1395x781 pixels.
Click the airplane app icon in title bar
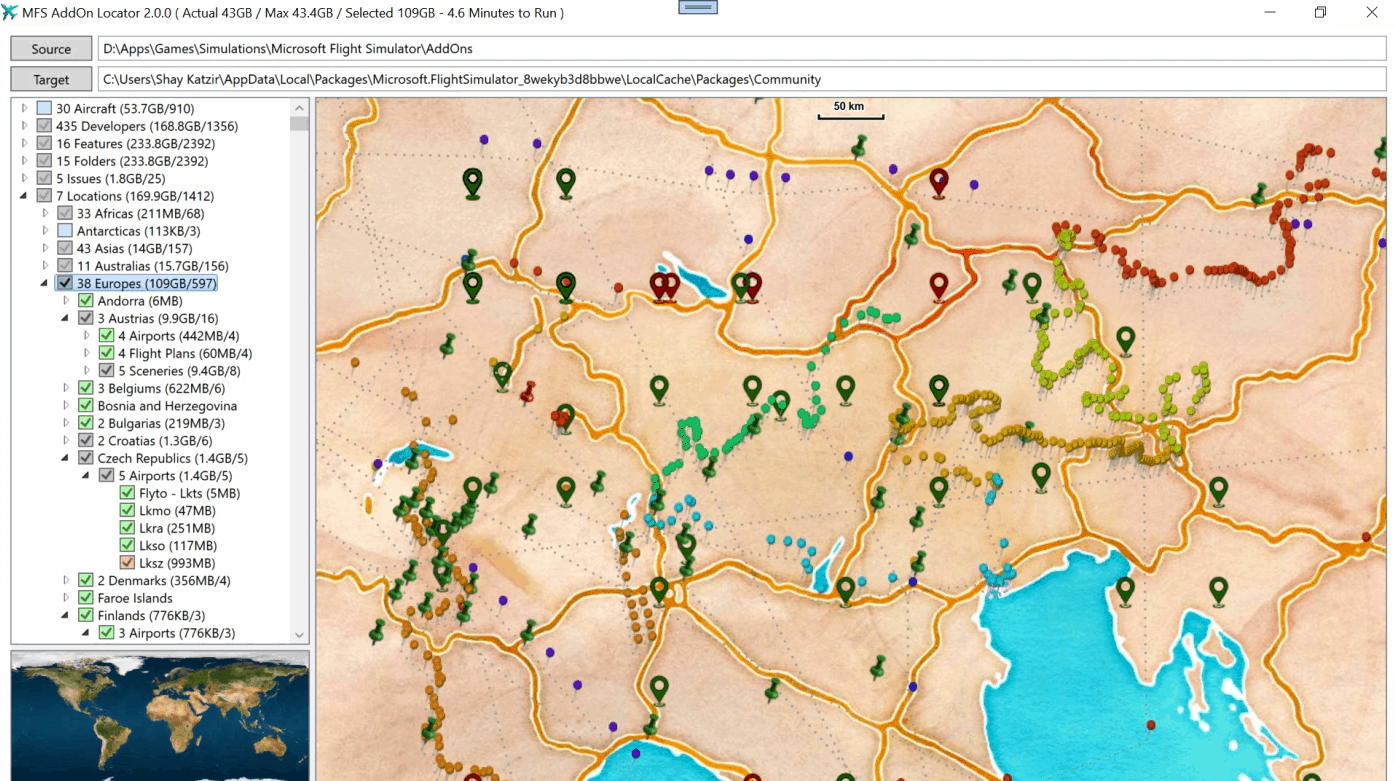(11, 13)
